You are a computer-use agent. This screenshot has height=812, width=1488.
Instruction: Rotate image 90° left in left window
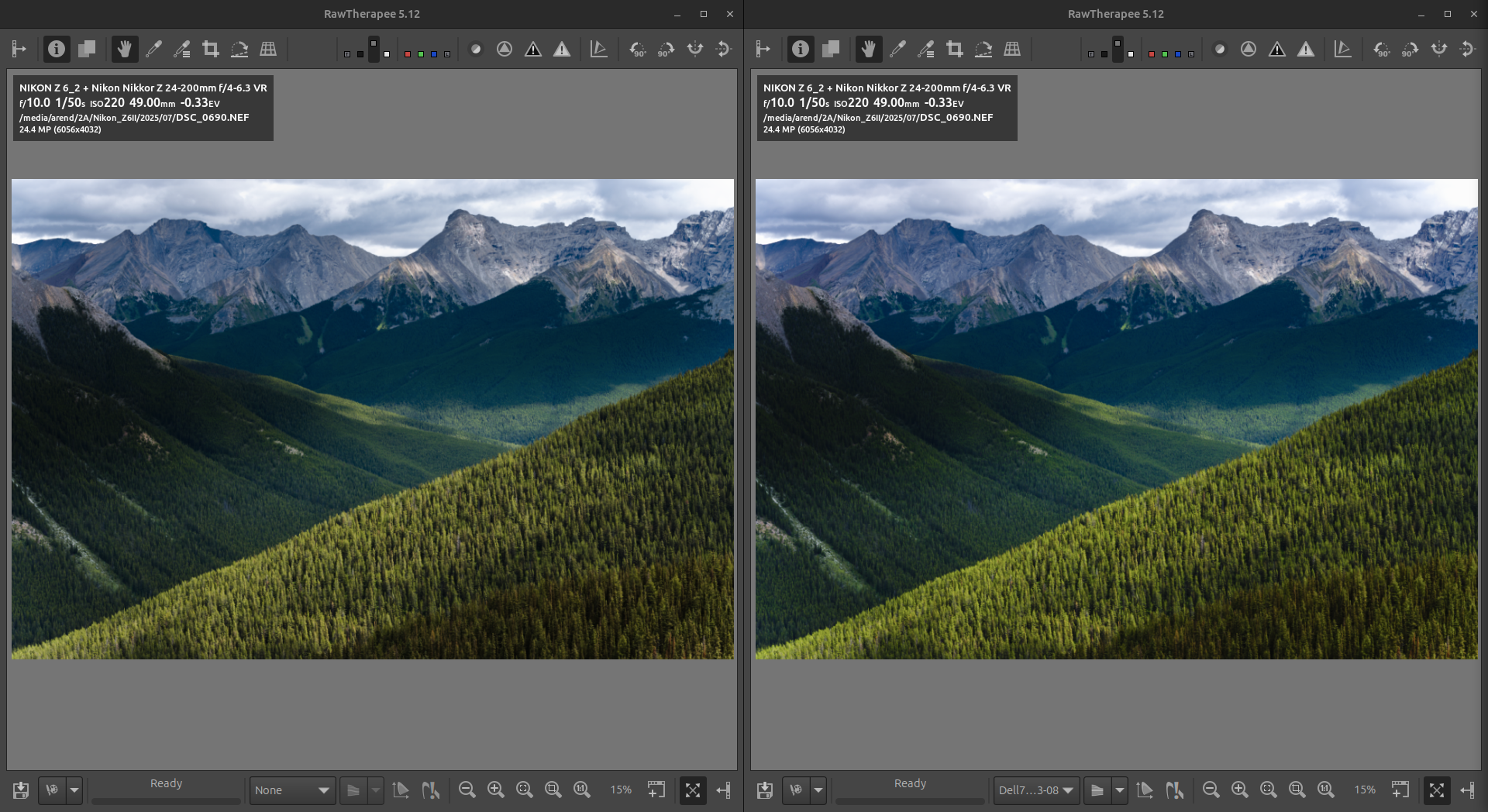tap(637, 50)
